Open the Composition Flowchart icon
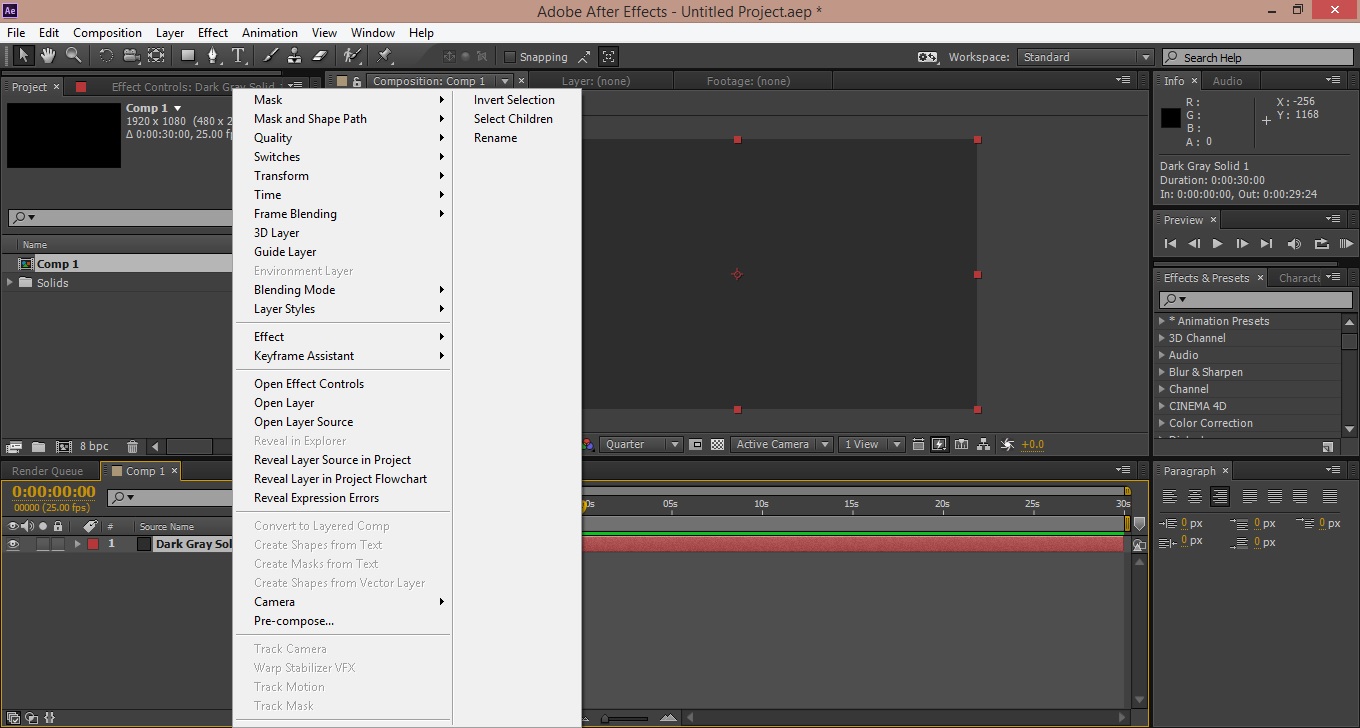1360x728 pixels. pos(984,444)
